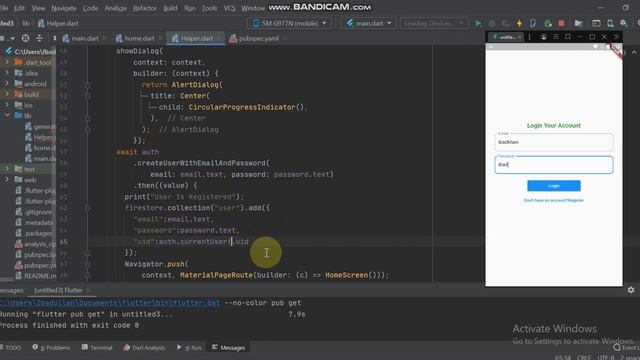This screenshot has height=360, width=640.
Task: Open SDK manager icon in toolbar
Action: (x=624, y=24)
